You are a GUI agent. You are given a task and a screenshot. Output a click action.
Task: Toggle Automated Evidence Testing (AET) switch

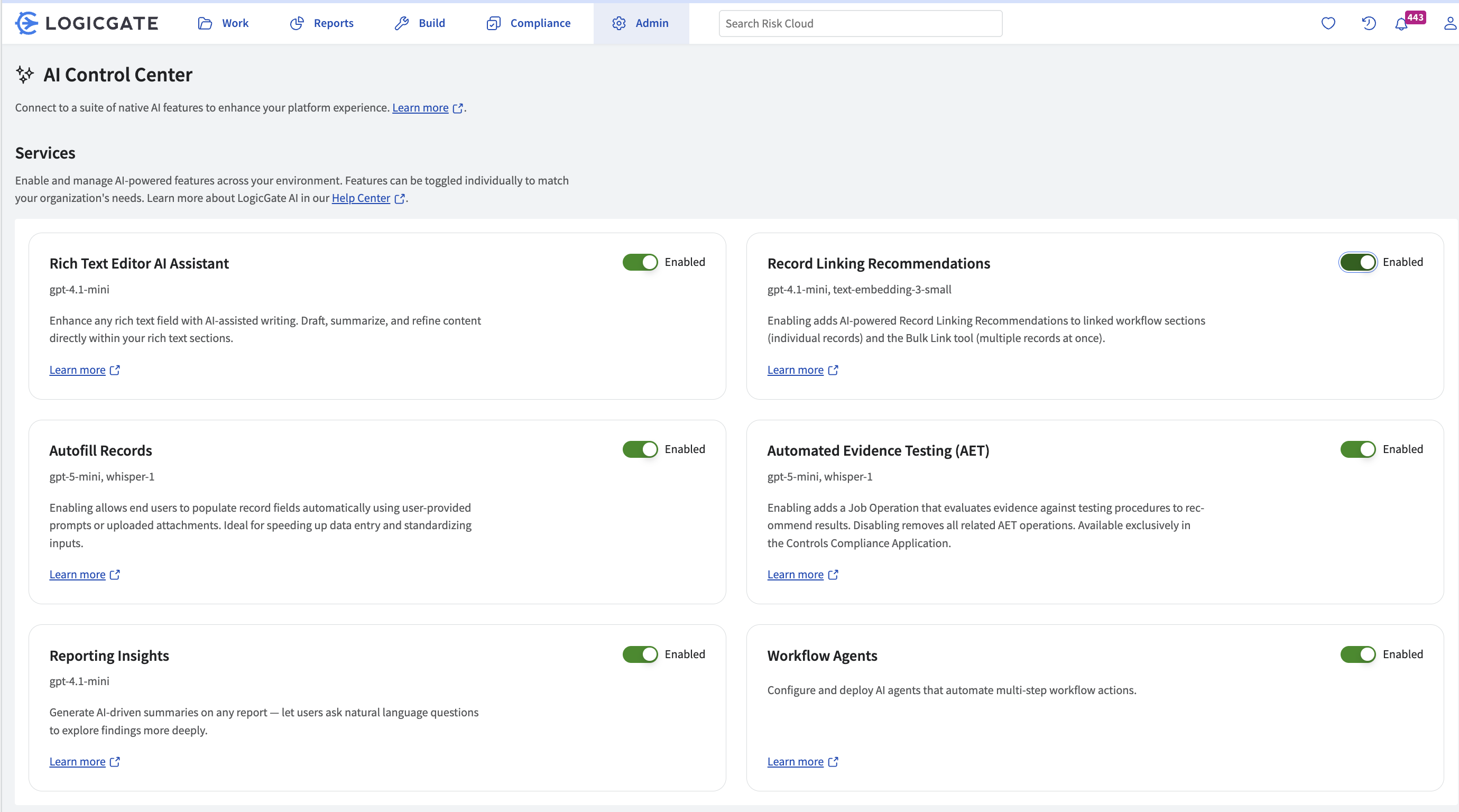pyautogui.click(x=1358, y=449)
